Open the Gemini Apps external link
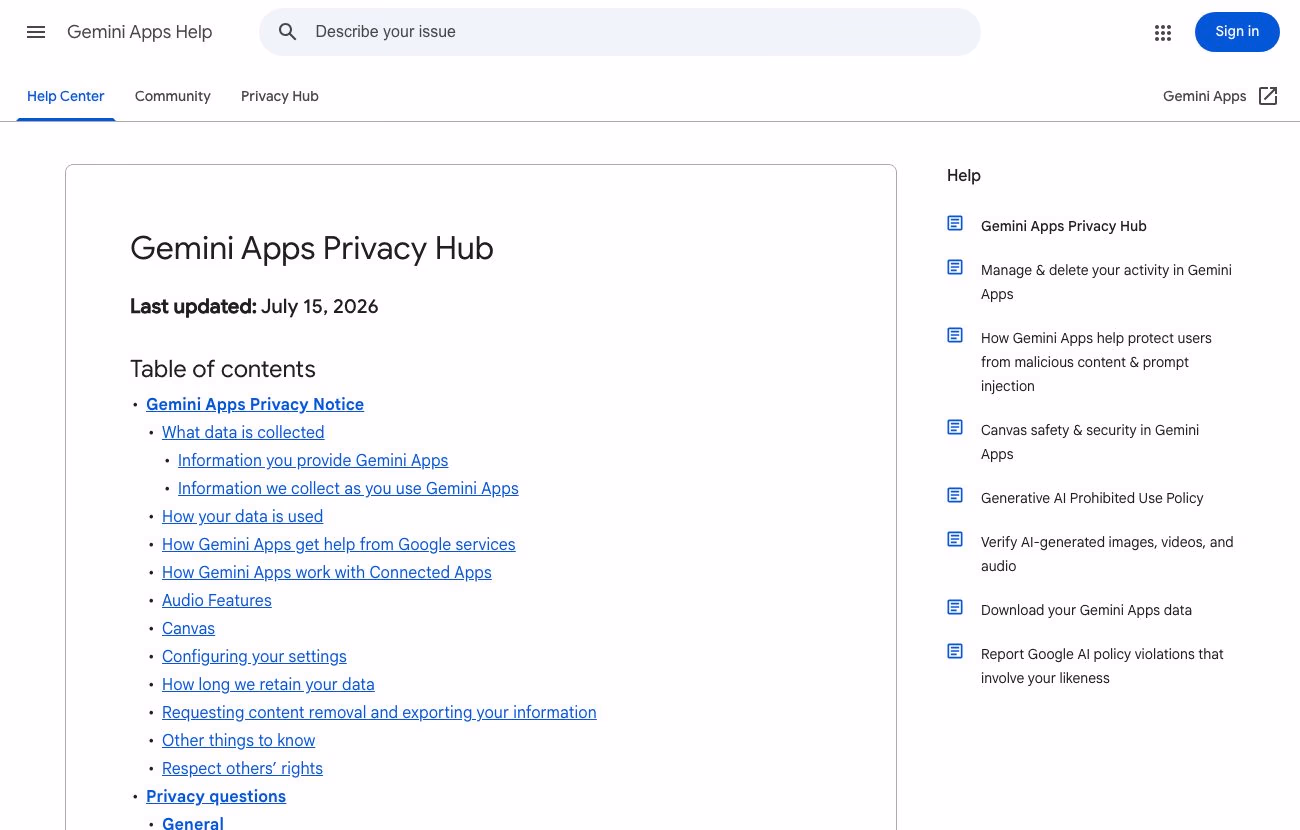Image resolution: width=1300 pixels, height=830 pixels. click(1220, 96)
